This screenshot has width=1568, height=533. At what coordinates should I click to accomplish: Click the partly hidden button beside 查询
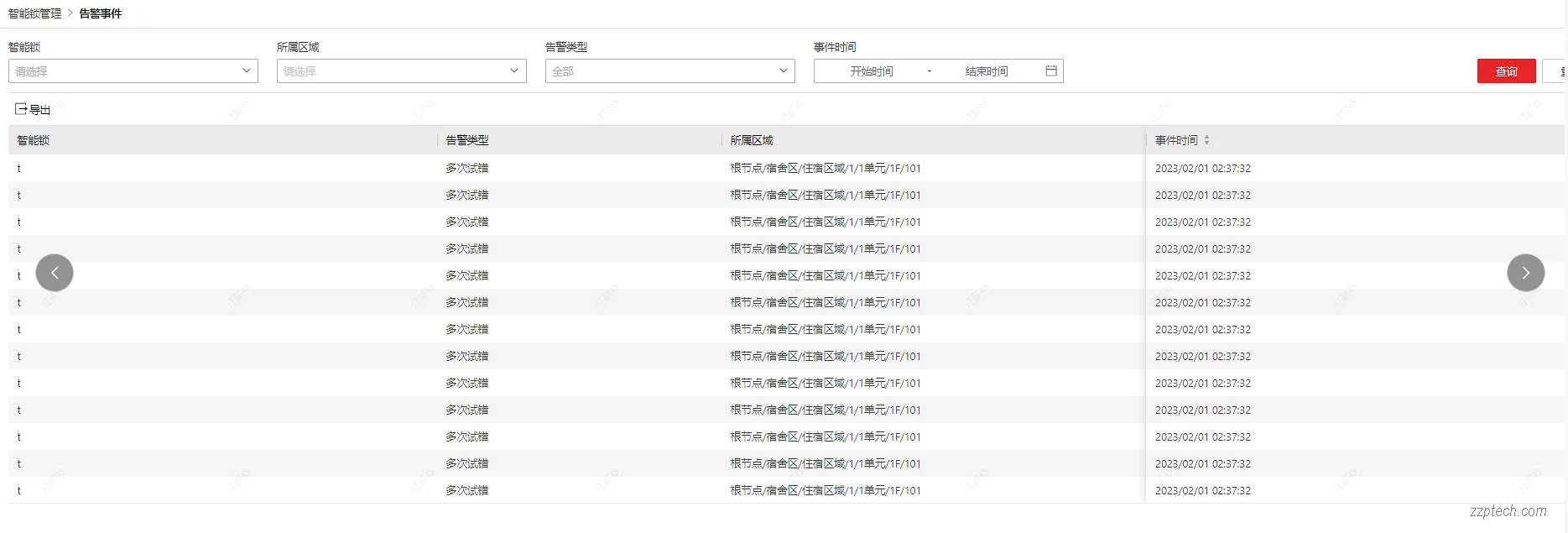[x=1555, y=71]
